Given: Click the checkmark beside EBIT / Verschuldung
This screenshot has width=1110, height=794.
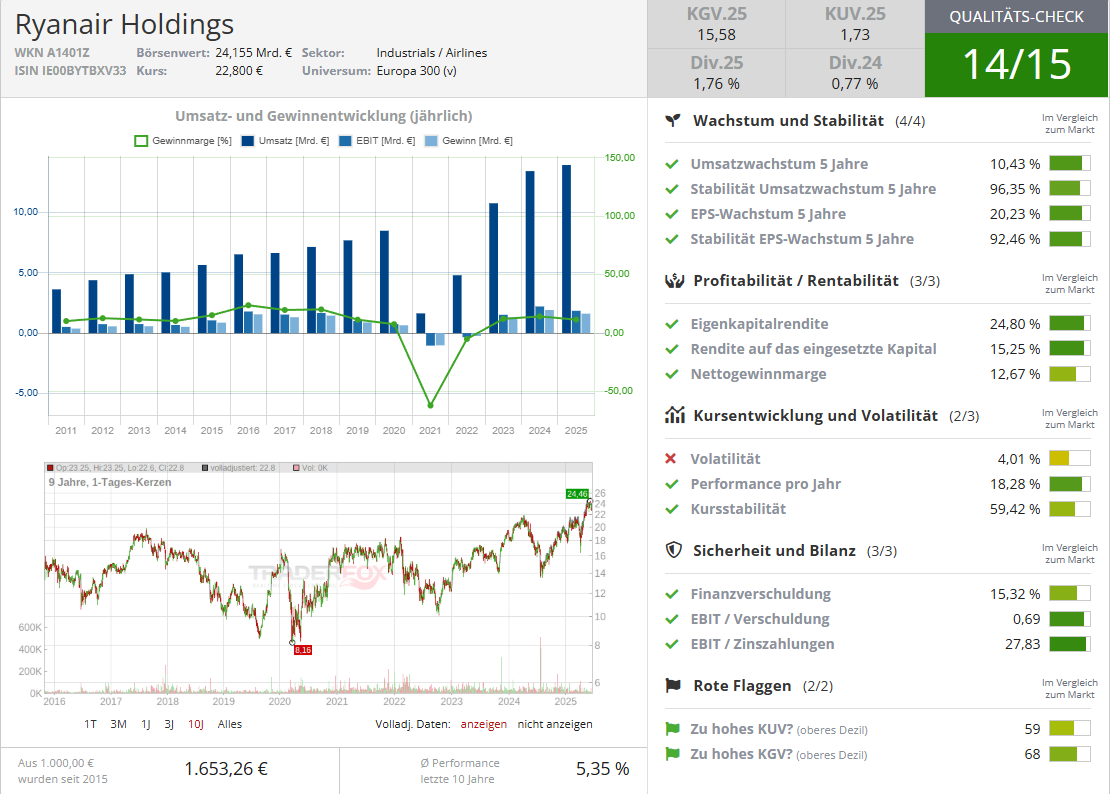Looking at the screenshot, I should coord(672,619).
